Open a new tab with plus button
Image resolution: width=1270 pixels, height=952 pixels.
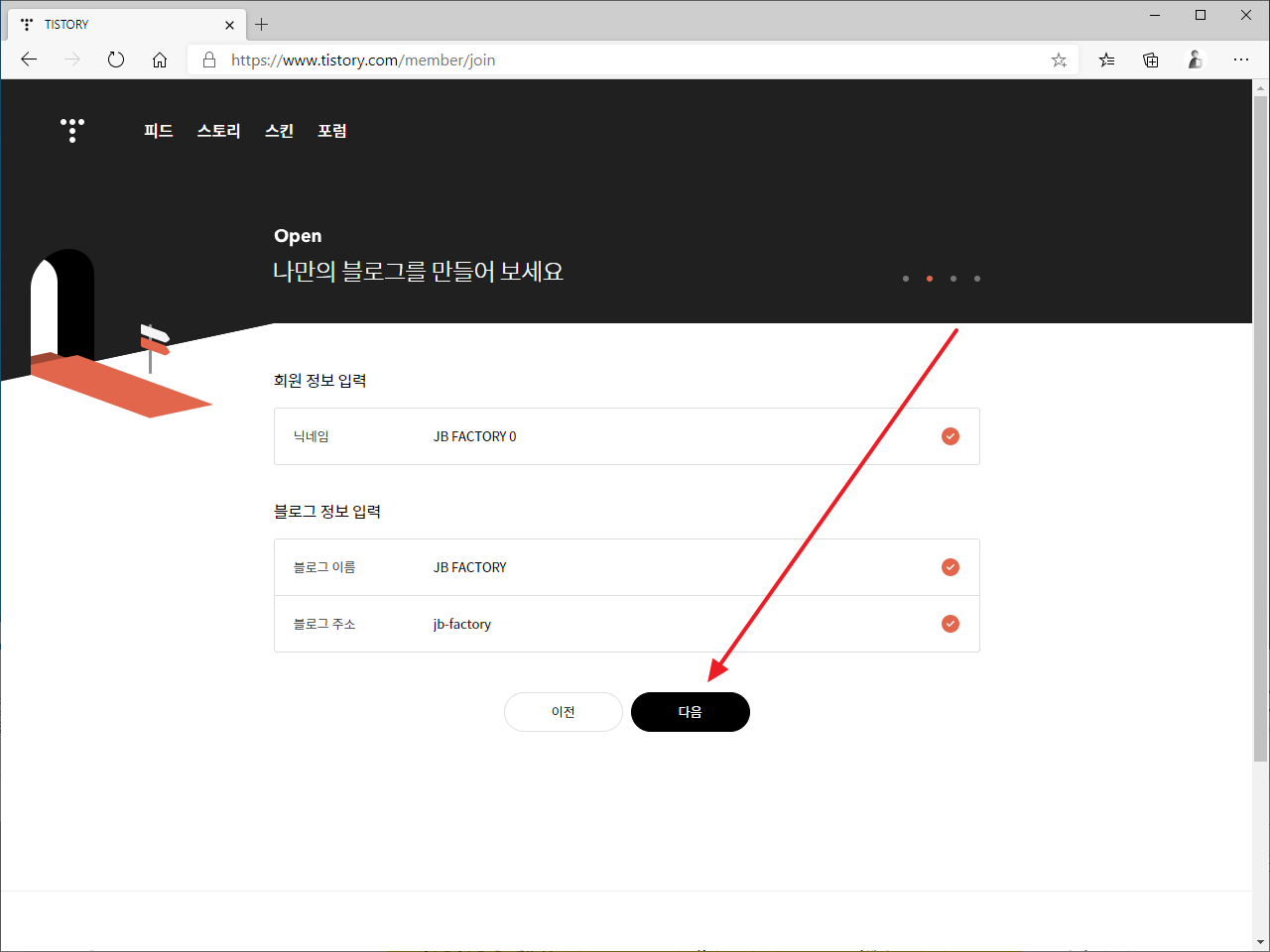(262, 24)
